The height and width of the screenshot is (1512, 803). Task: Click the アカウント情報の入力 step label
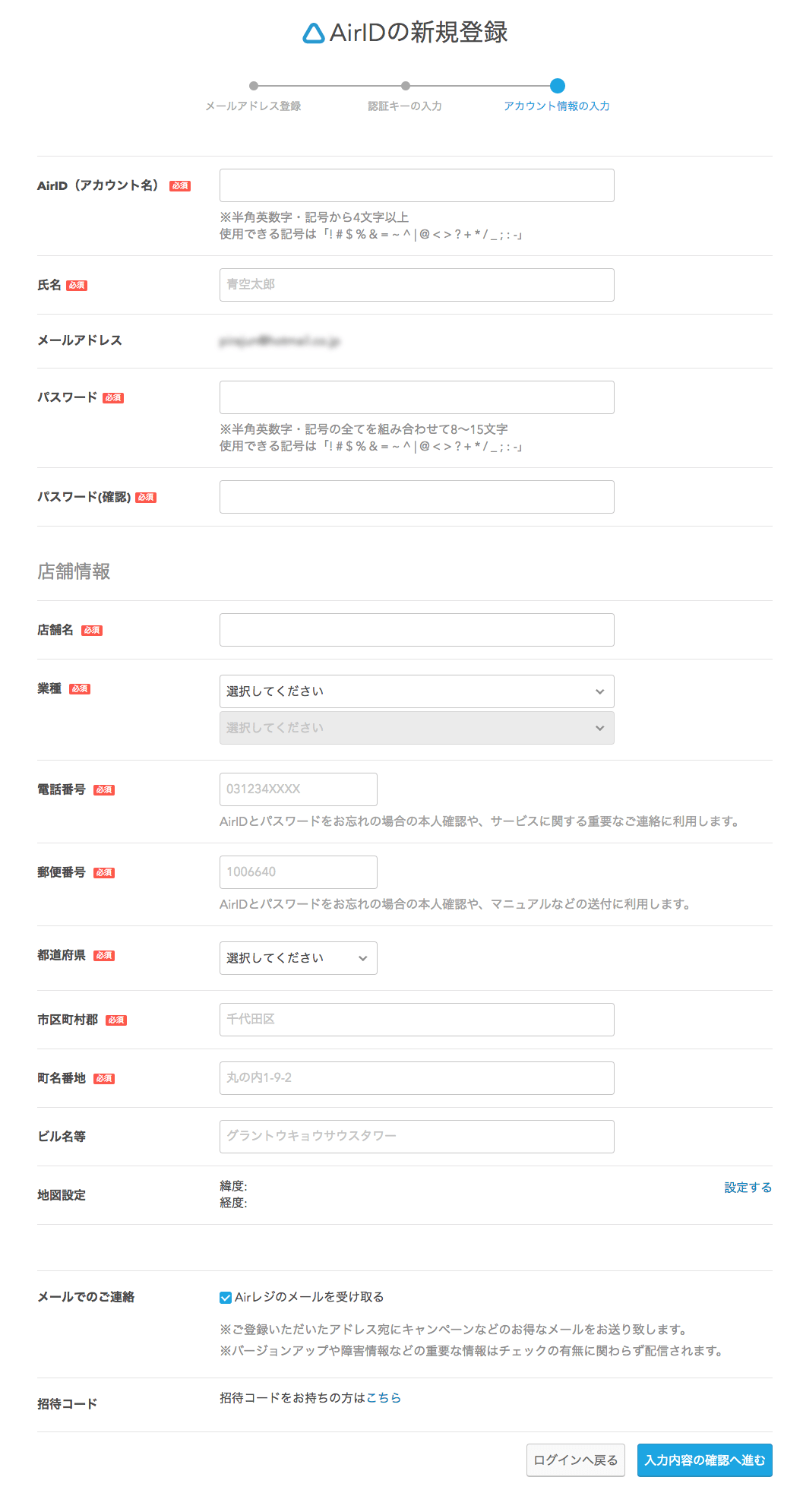point(557,106)
